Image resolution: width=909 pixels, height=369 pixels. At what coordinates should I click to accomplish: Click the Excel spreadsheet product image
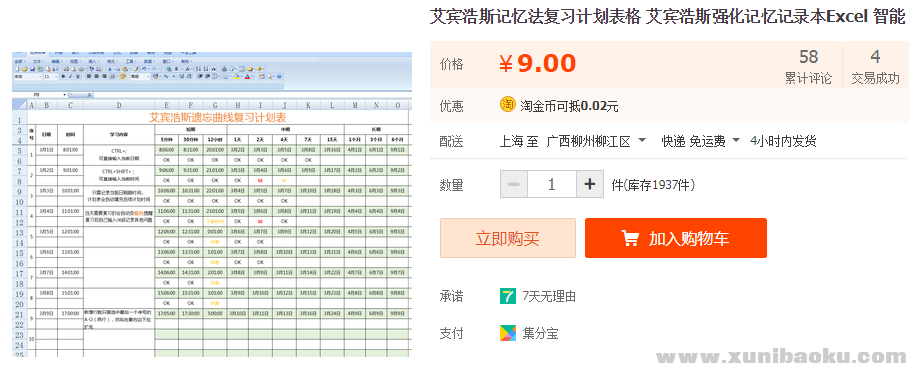tap(212, 204)
